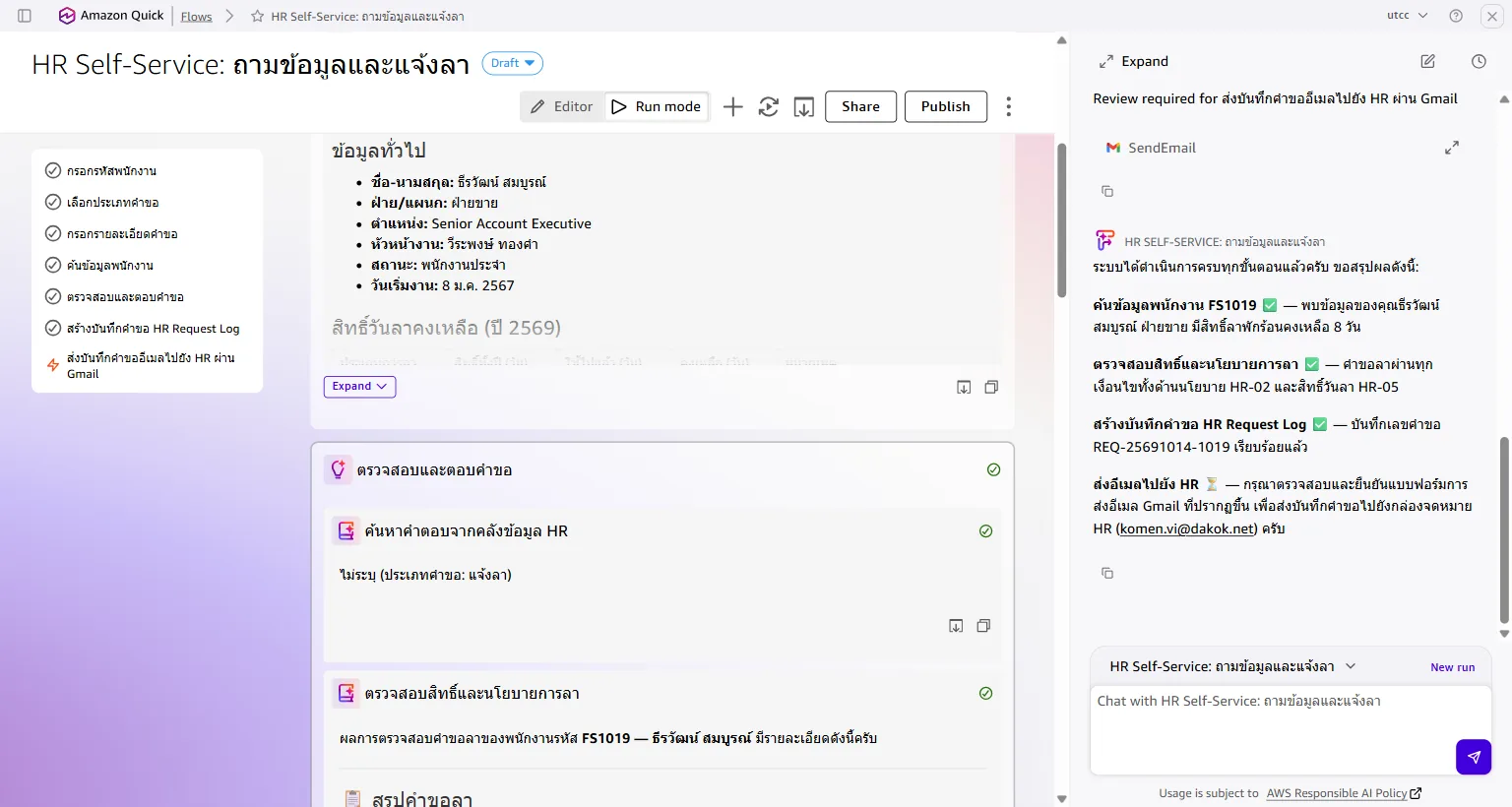Open the flow selector dropdown in chat

click(1232, 666)
